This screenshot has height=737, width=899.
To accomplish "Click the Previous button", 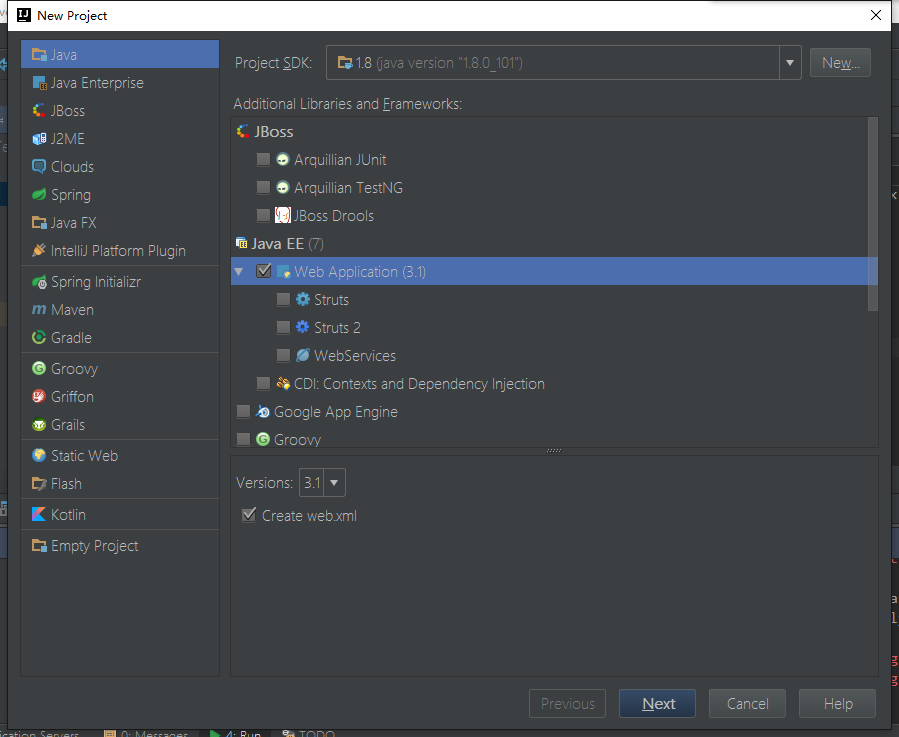I will [567, 703].
